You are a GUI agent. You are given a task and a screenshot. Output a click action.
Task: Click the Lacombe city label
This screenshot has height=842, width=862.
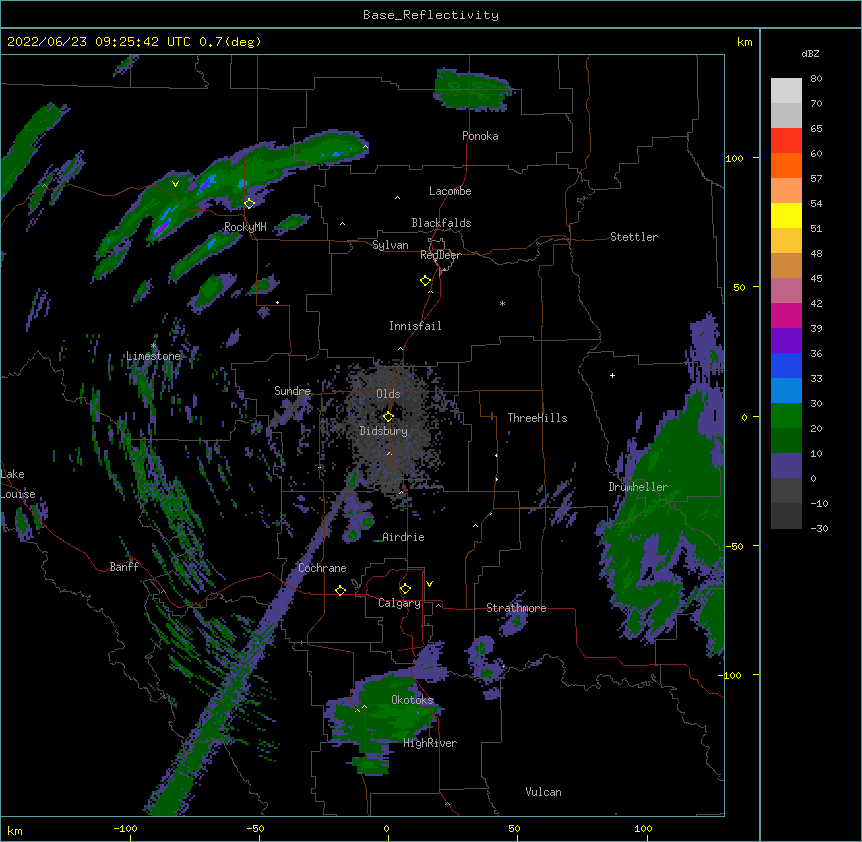tap(450, 191)
